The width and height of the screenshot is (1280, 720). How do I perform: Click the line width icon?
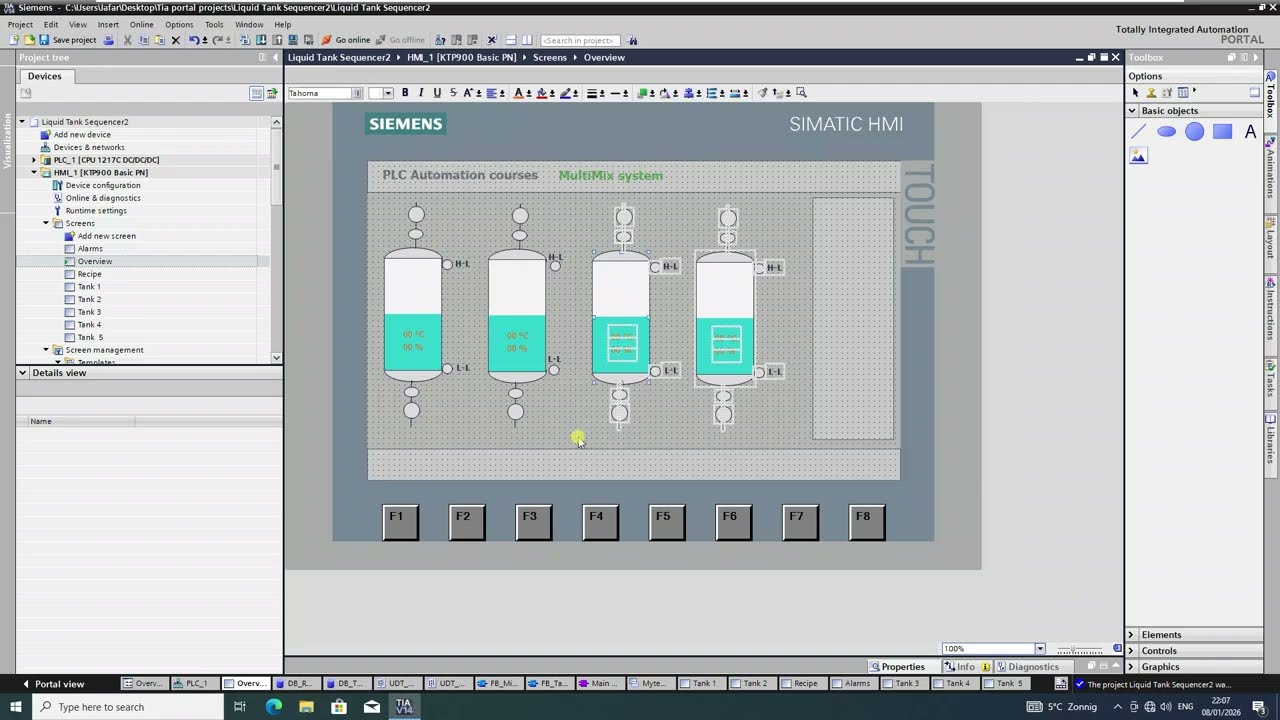(x=593, y=93)
